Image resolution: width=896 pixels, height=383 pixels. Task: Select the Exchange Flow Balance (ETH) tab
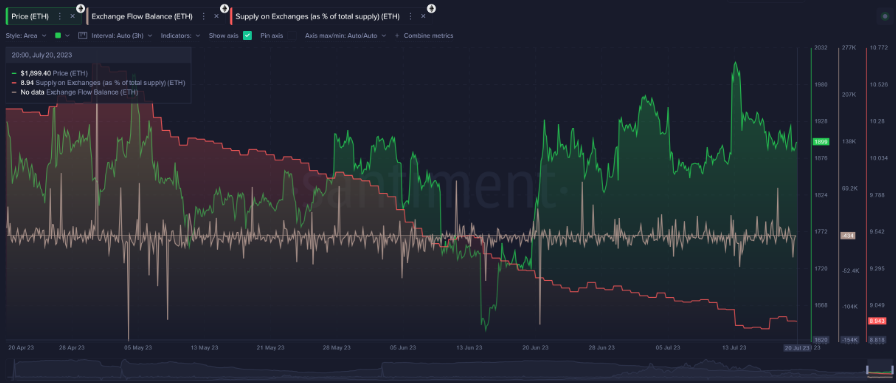click(x=143, y=17)
